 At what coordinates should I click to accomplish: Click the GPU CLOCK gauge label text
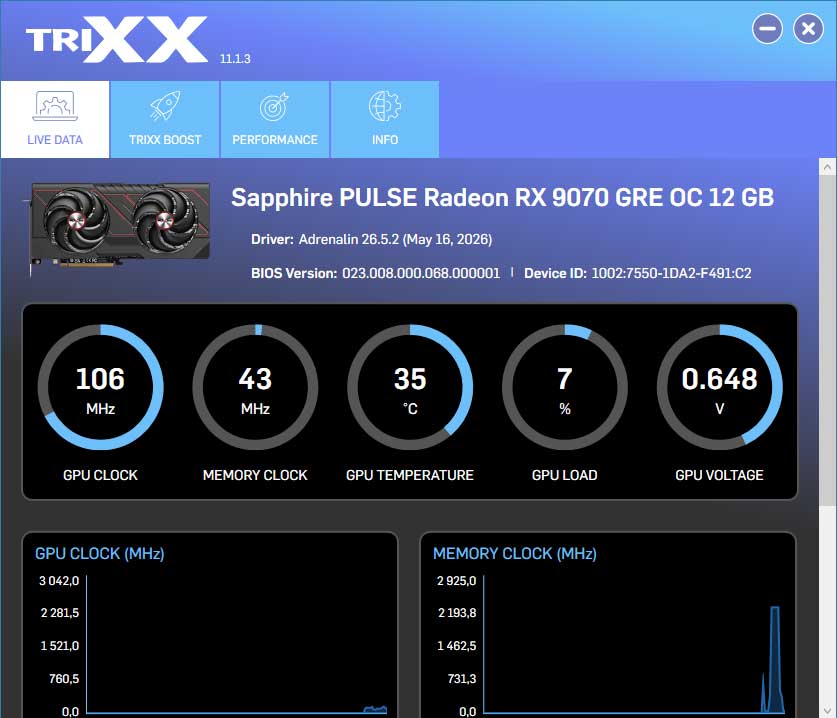[x=100, y=475]
